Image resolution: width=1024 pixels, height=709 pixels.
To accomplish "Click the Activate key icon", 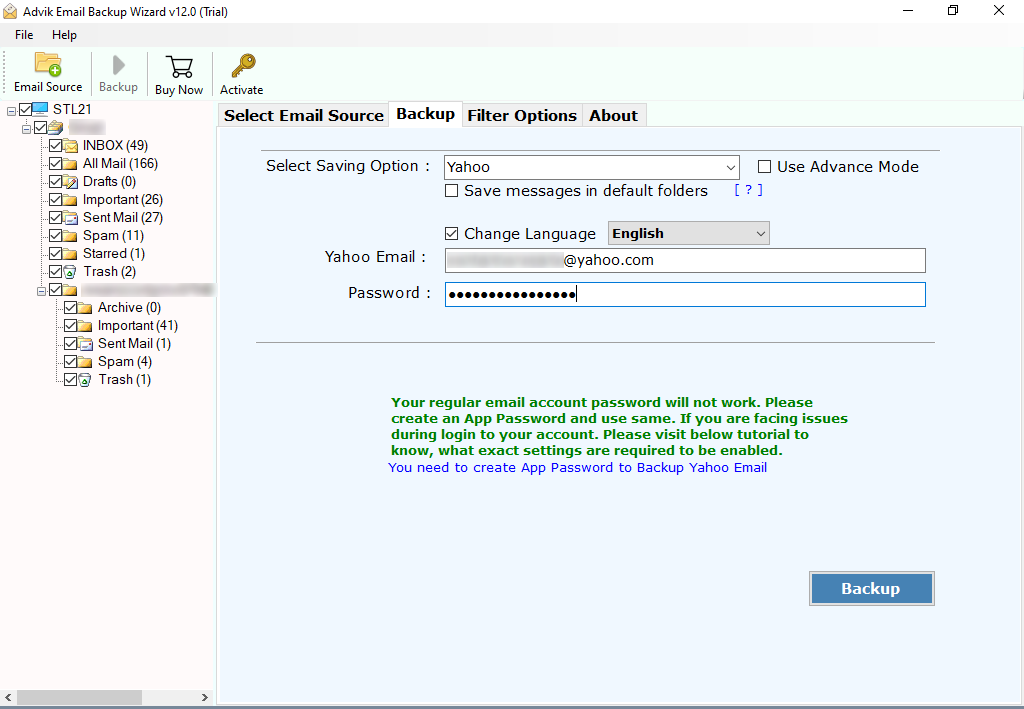I will pos(243,66).
